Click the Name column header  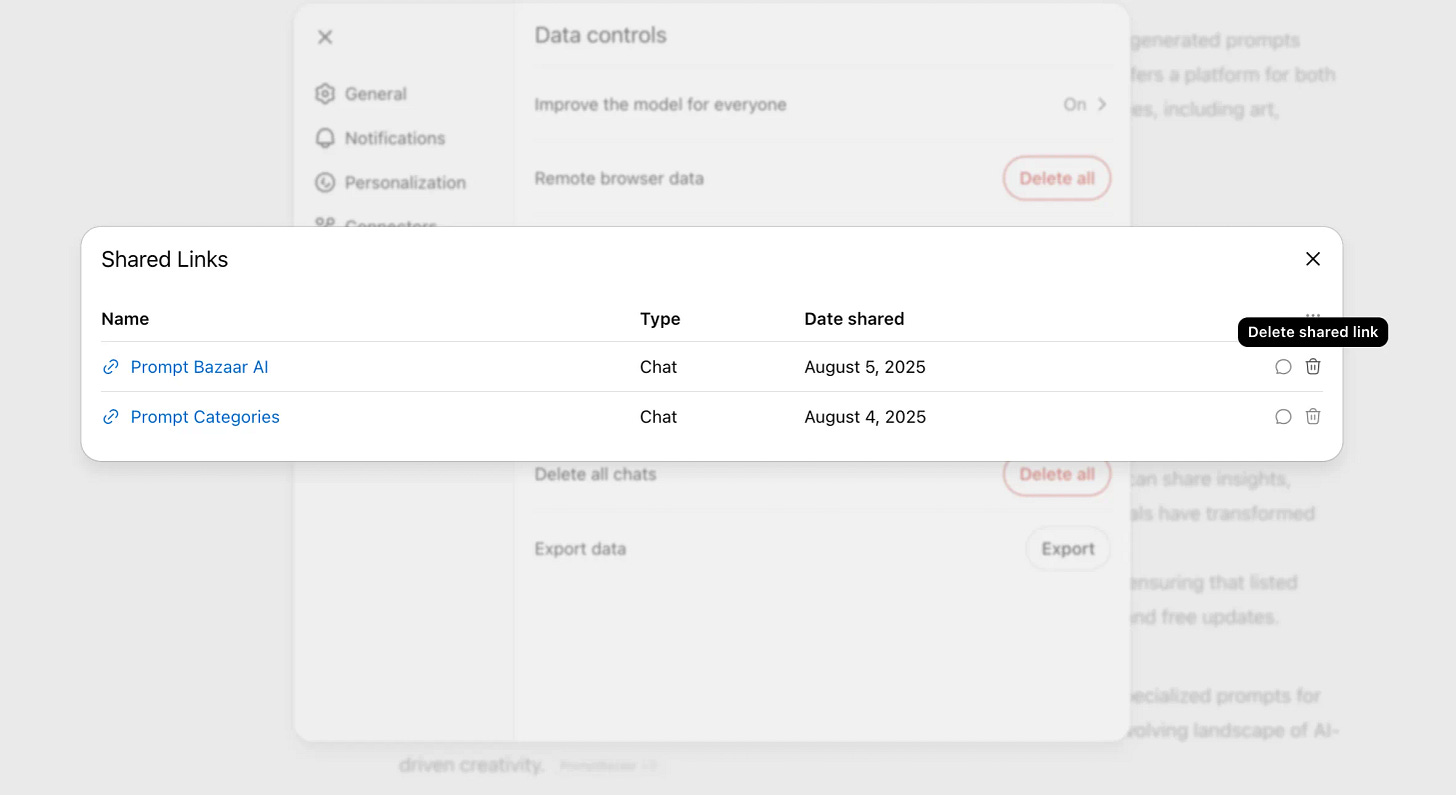[x=125, y=319]
